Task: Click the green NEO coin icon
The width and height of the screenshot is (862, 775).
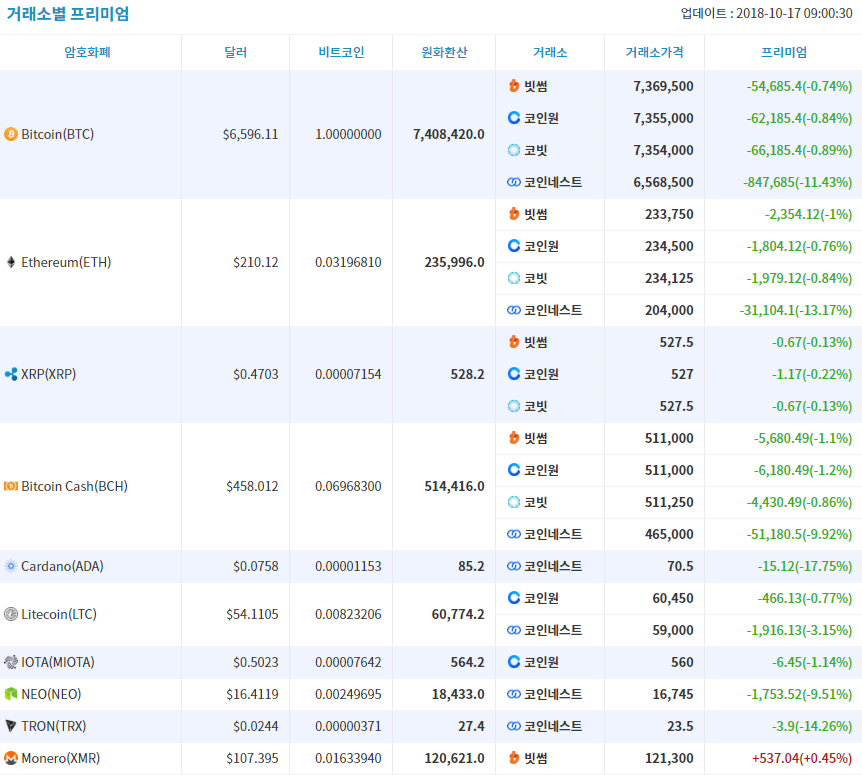Action: 11,694
